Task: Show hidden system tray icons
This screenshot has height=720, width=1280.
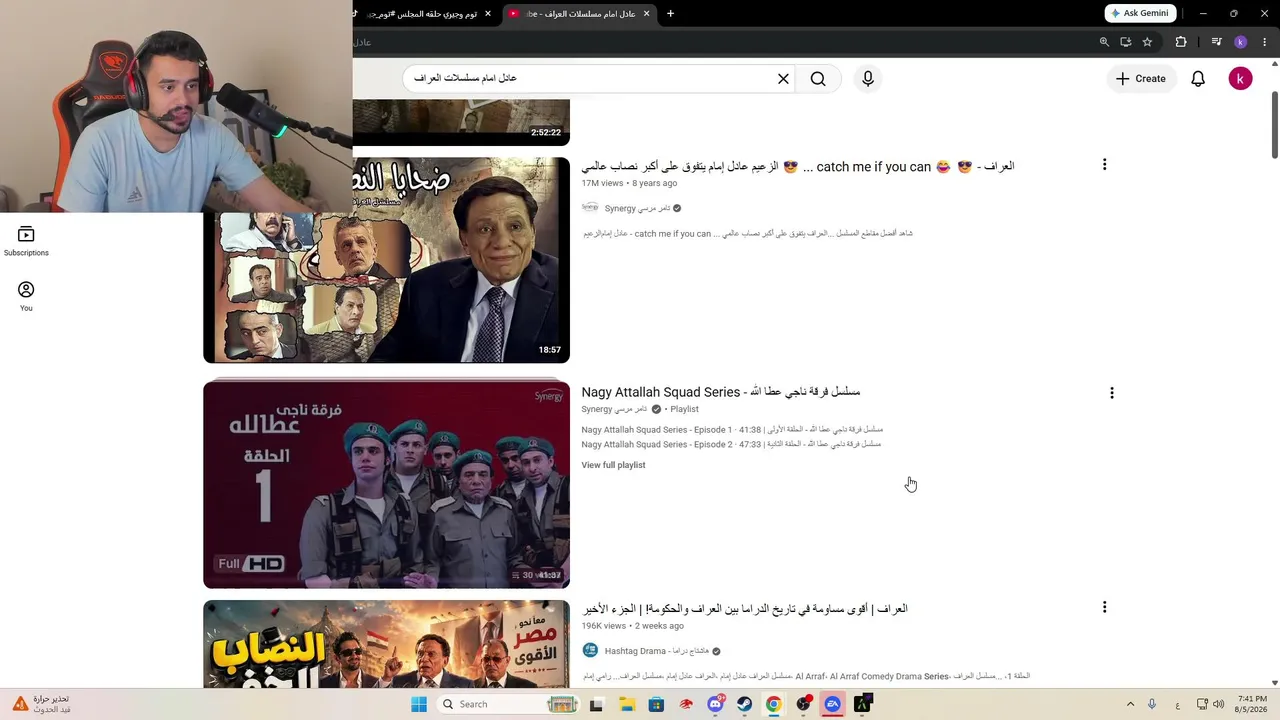Action: [1130, 704]
